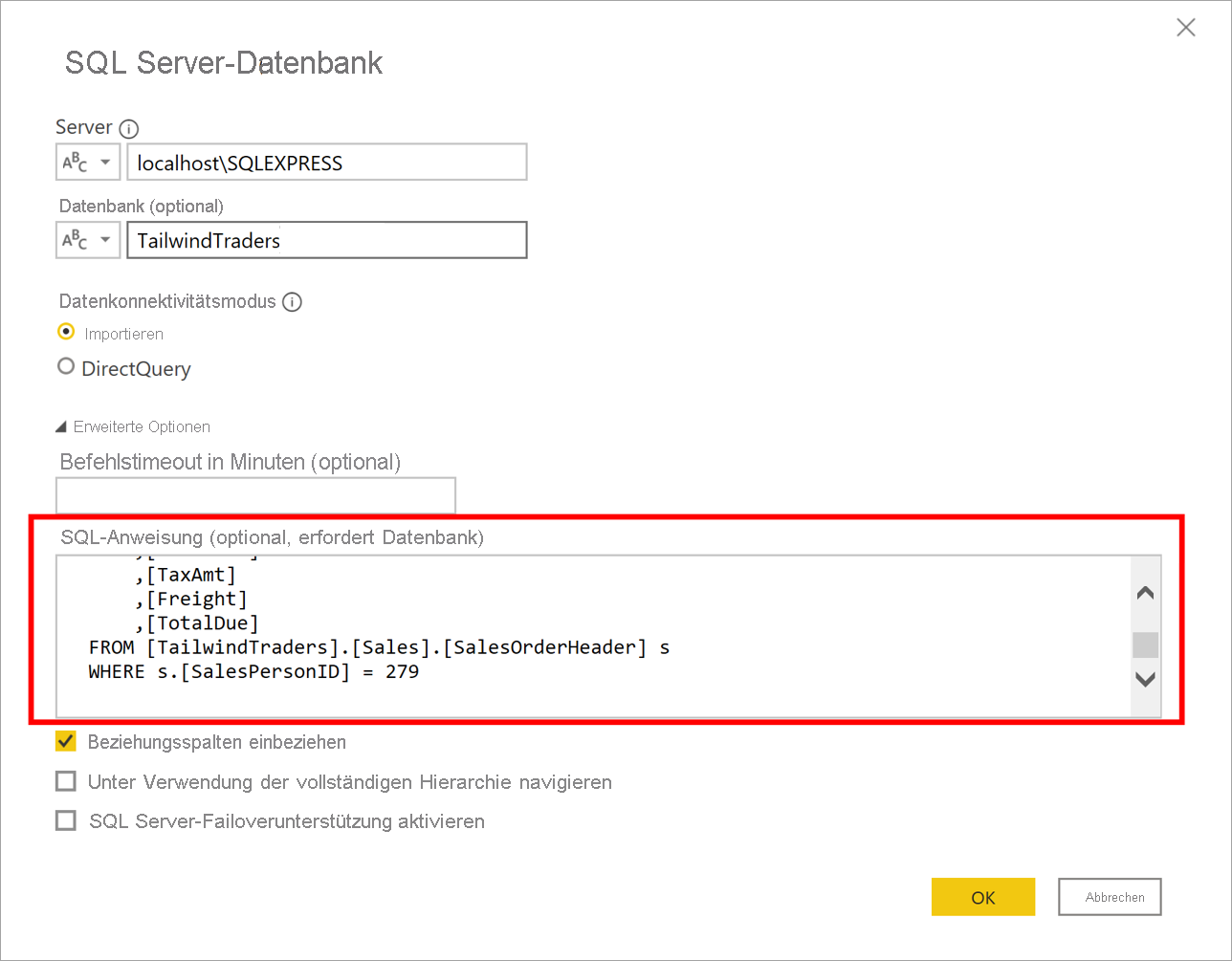This screenshot has width=1232, height=961.
Task: Select the DirectQuery connectivity mode
Action: 66,367
